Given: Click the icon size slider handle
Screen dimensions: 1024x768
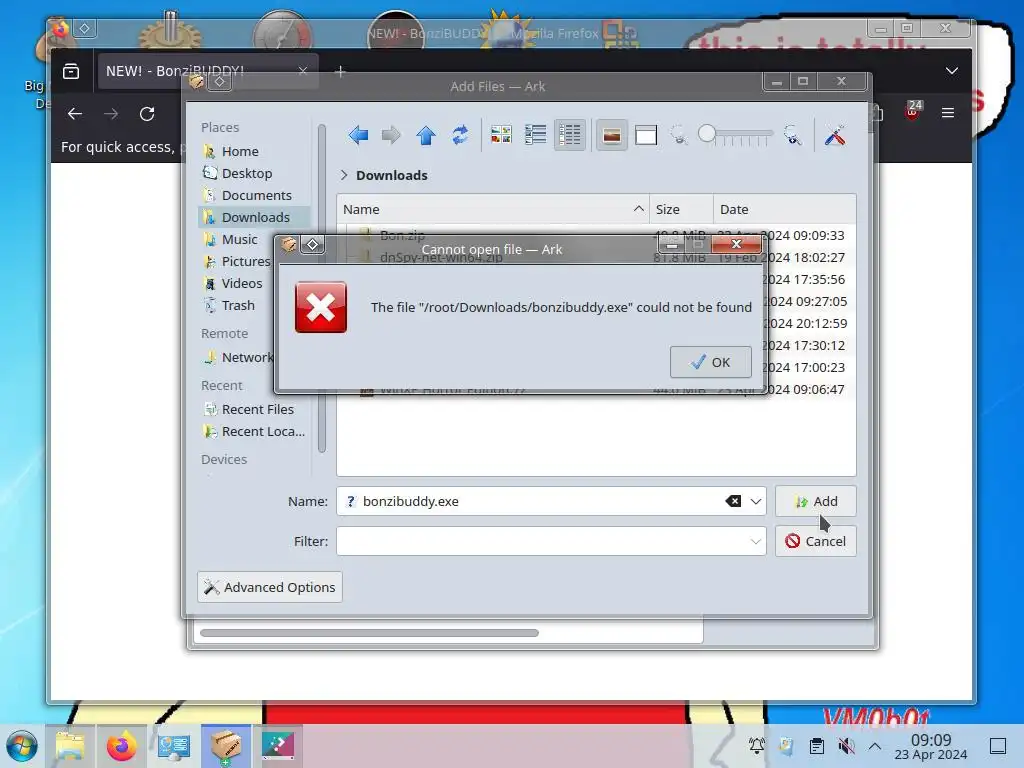Looking at the screenshot, I should click(707, 133).
